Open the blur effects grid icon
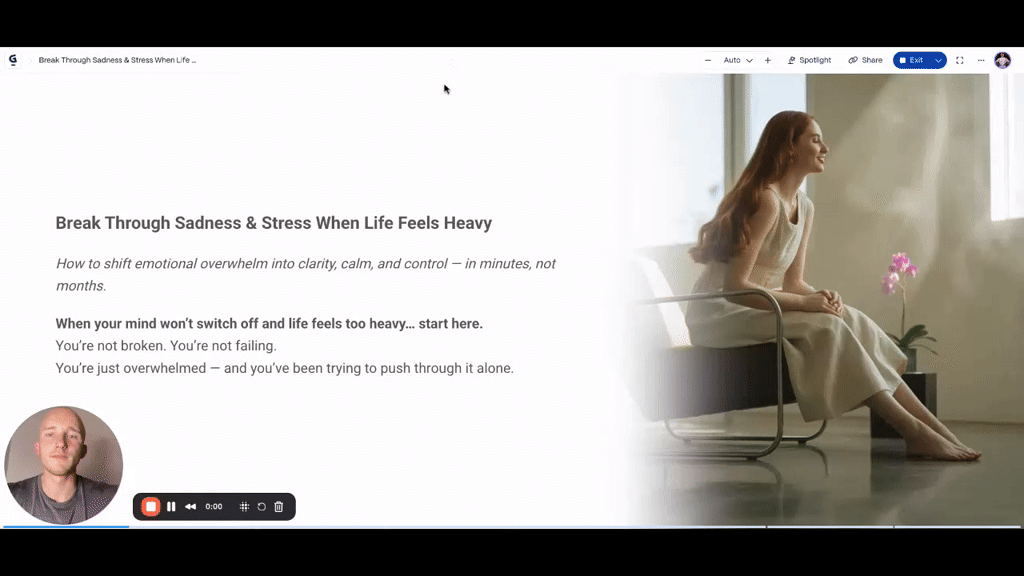 (244, 507)
